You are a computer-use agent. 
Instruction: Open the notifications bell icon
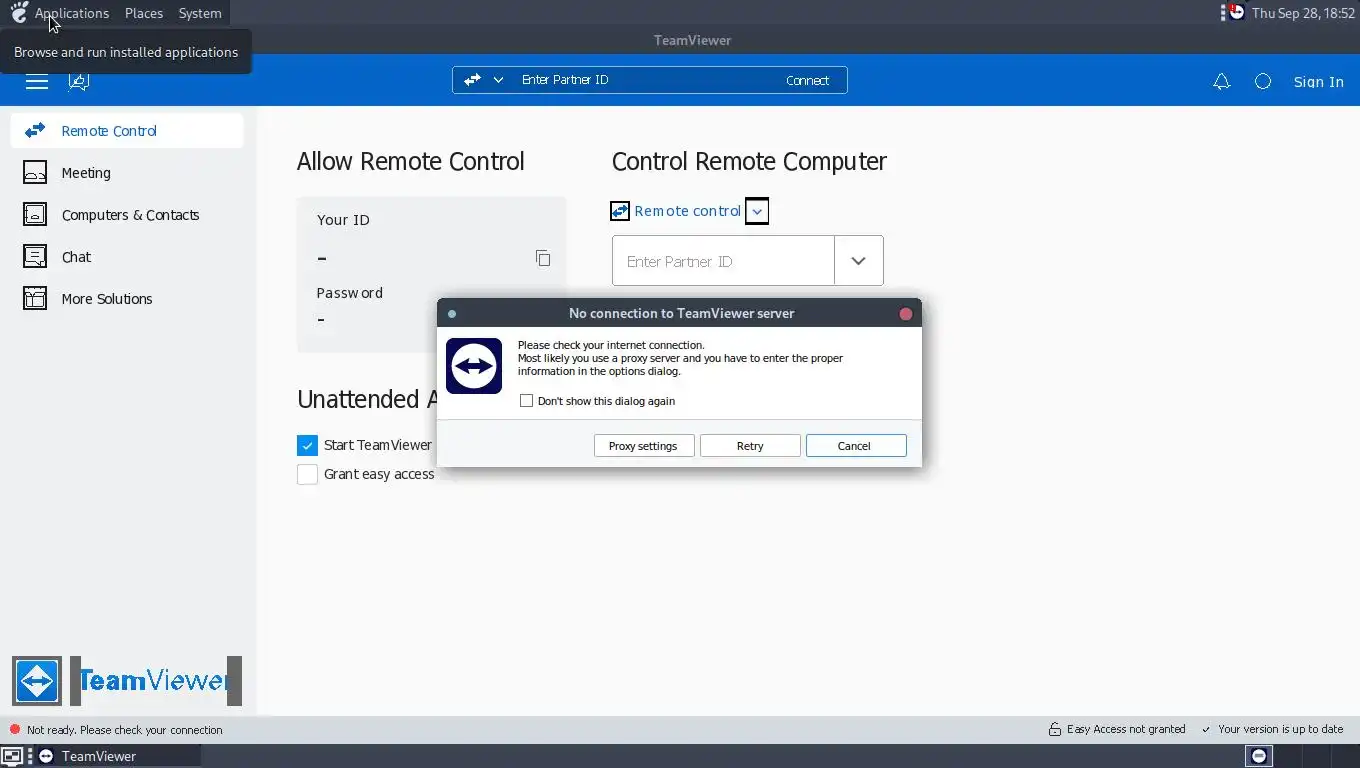[1221, 82]
